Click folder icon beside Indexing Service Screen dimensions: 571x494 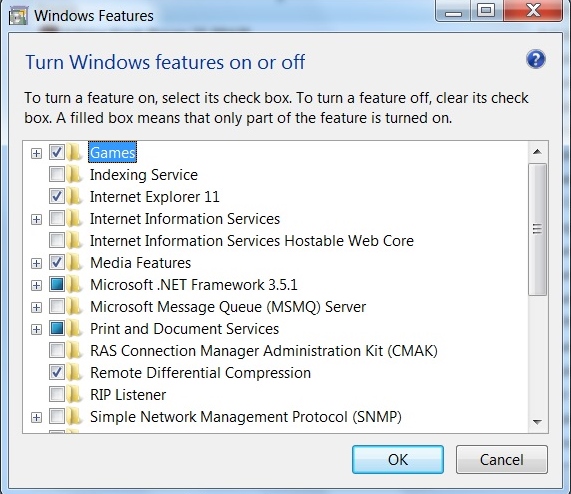tap(75, 174)
